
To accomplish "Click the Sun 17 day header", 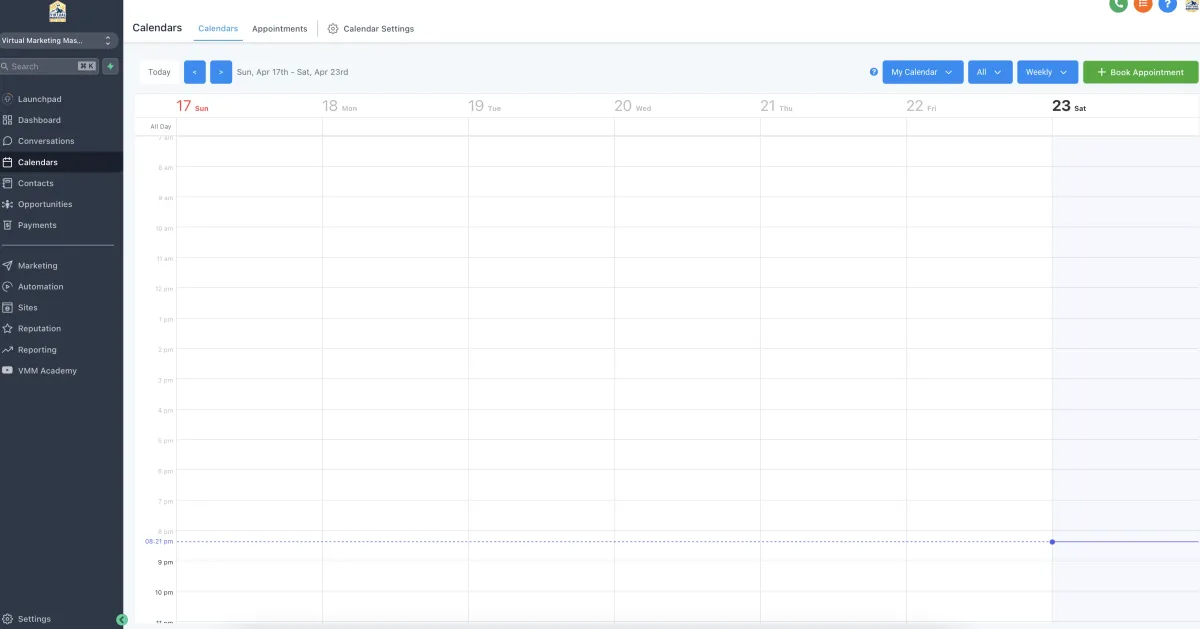I will click(x=192, y=106).
